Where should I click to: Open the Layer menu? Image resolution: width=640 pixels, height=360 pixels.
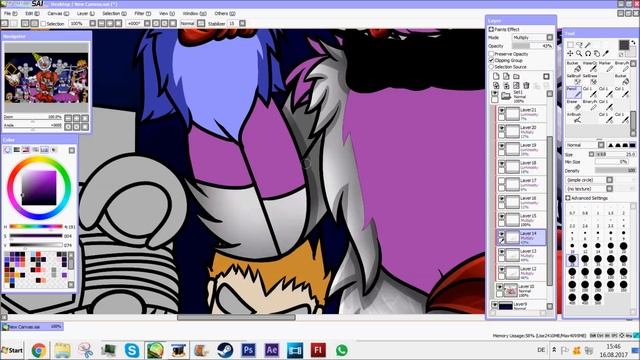[85, 13]
